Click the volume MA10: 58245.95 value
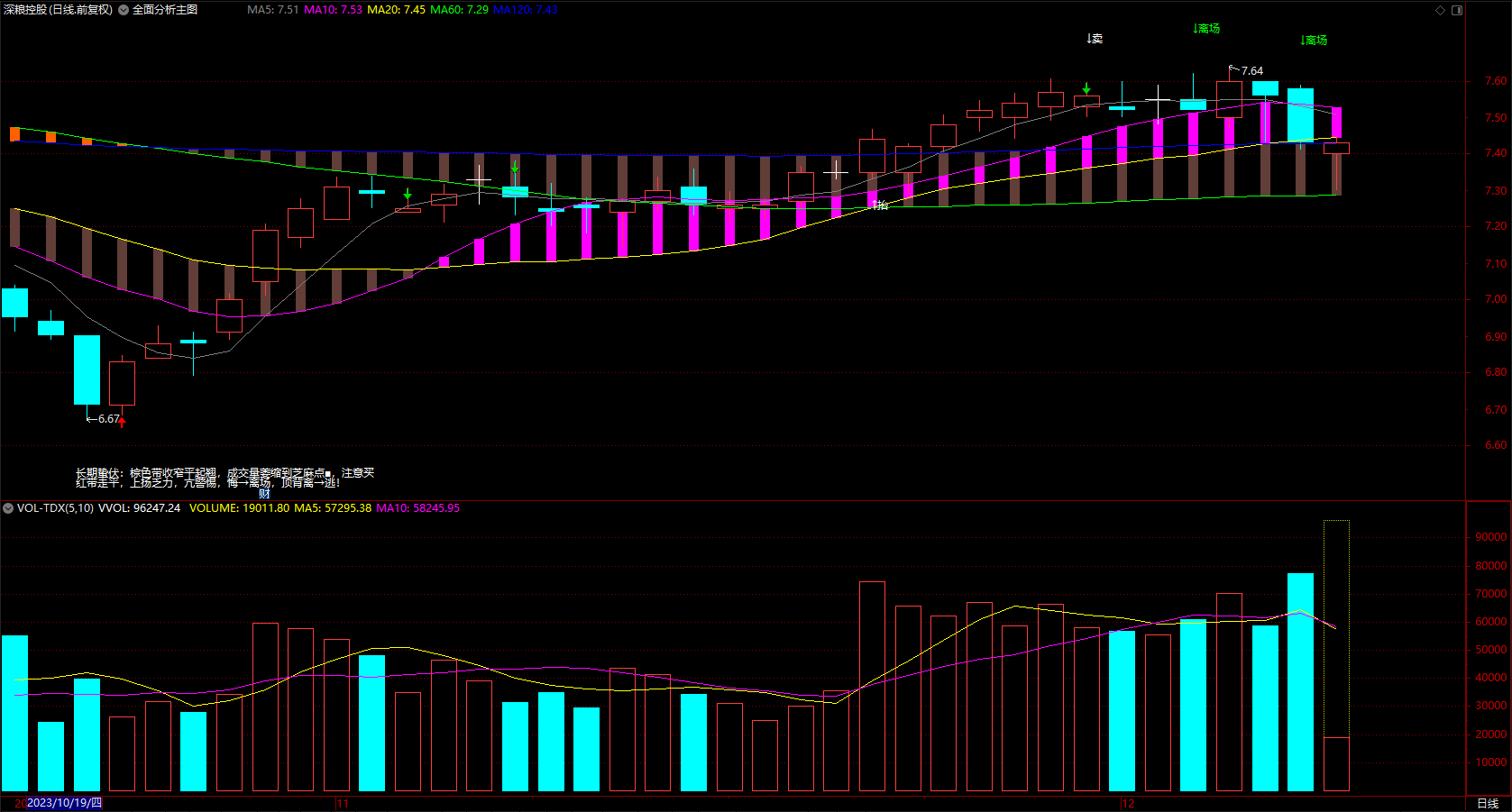Viewport: 1512px width, 812px height. [417, 508]
